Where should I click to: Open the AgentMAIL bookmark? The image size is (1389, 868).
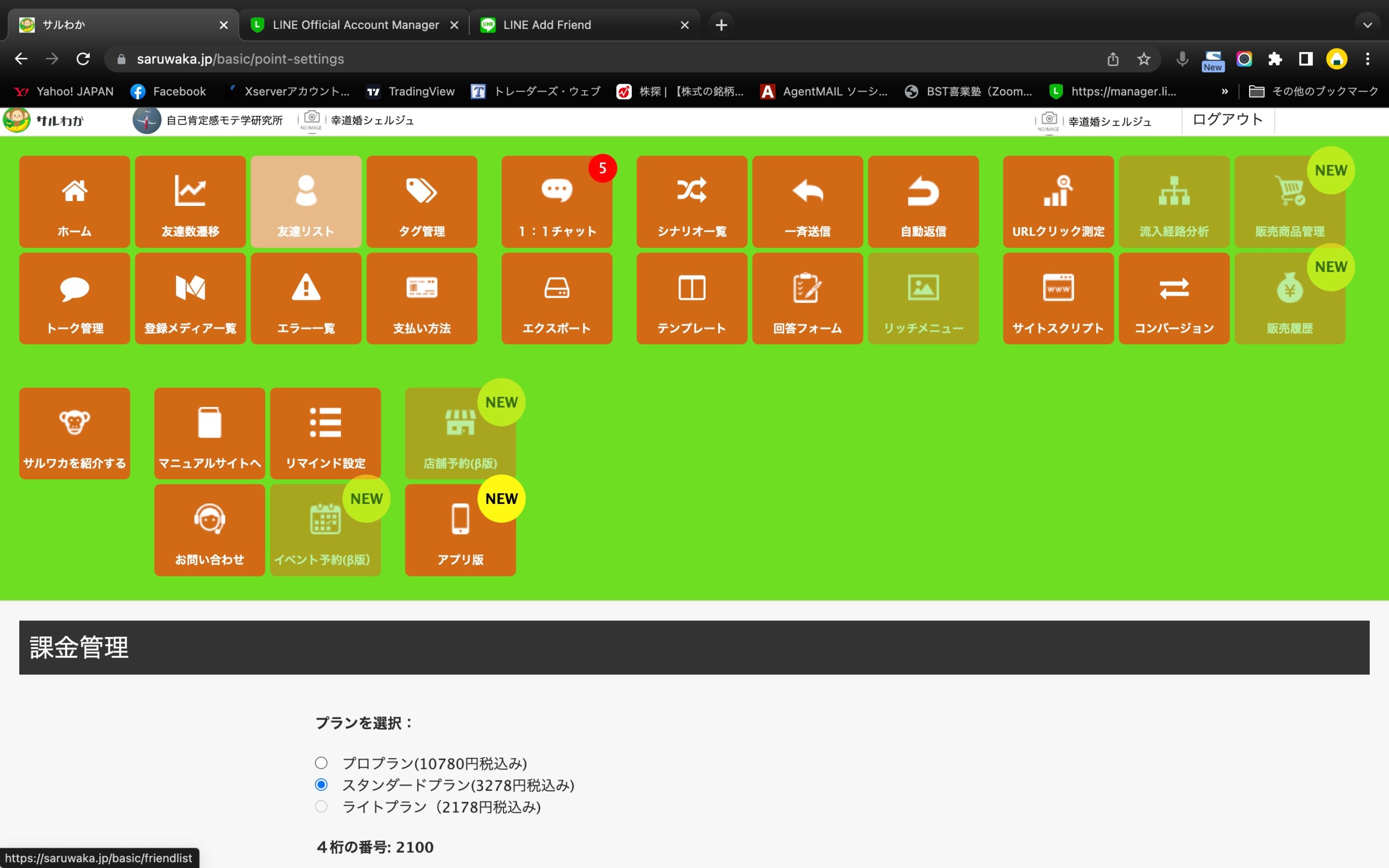824,91
